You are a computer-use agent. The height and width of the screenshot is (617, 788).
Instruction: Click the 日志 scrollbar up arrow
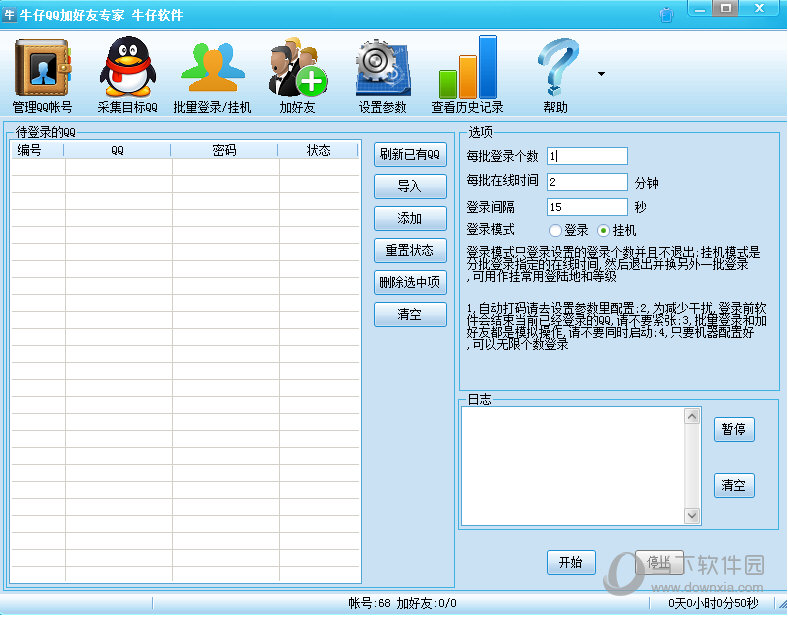pos(692,416)
